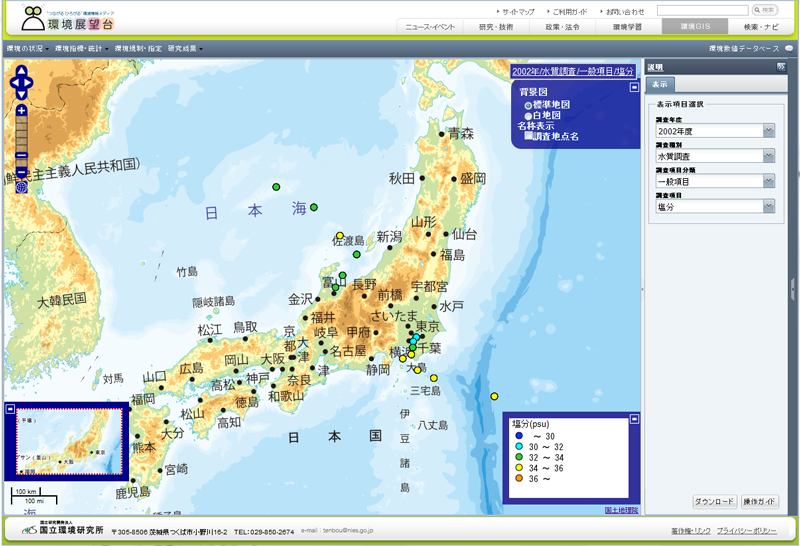Enable the 調査地点名 name display checkbox
The height and width of the screenshot is (546, 800).
point(529,136)
